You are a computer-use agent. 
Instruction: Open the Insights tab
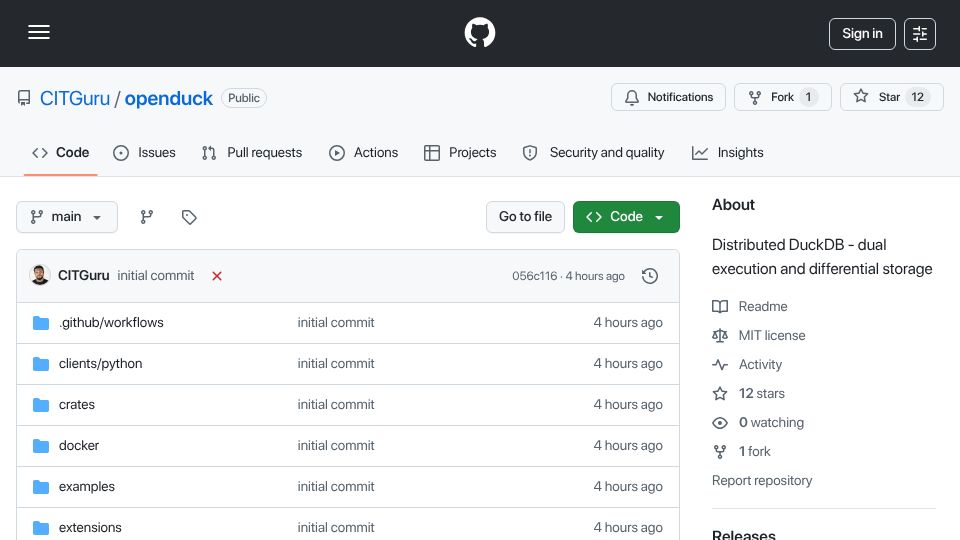tap(727, 152)
